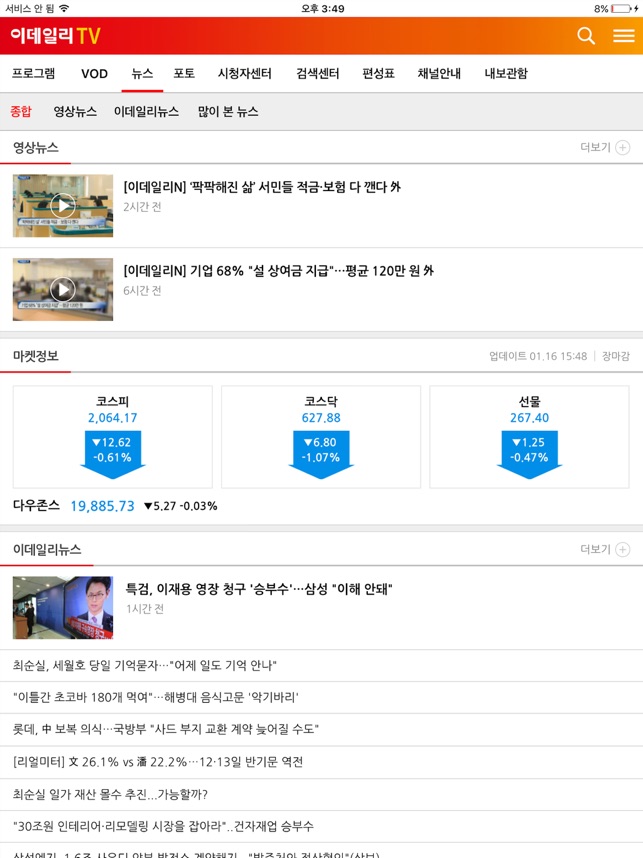Tap the 오후 3:49 clock in status bar
The height and width of the screenshot is (858, 643).
click(x=322, y=8)
